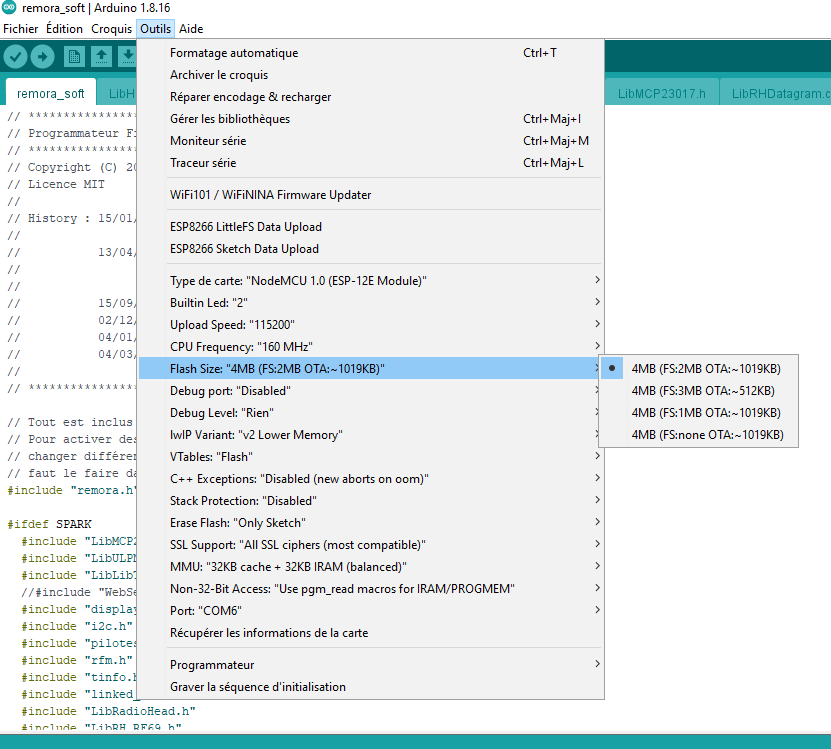This screenshot has height=749, width=831.
Task: Click the Verify checkmark toolbar icon
Action: point(15,57)
